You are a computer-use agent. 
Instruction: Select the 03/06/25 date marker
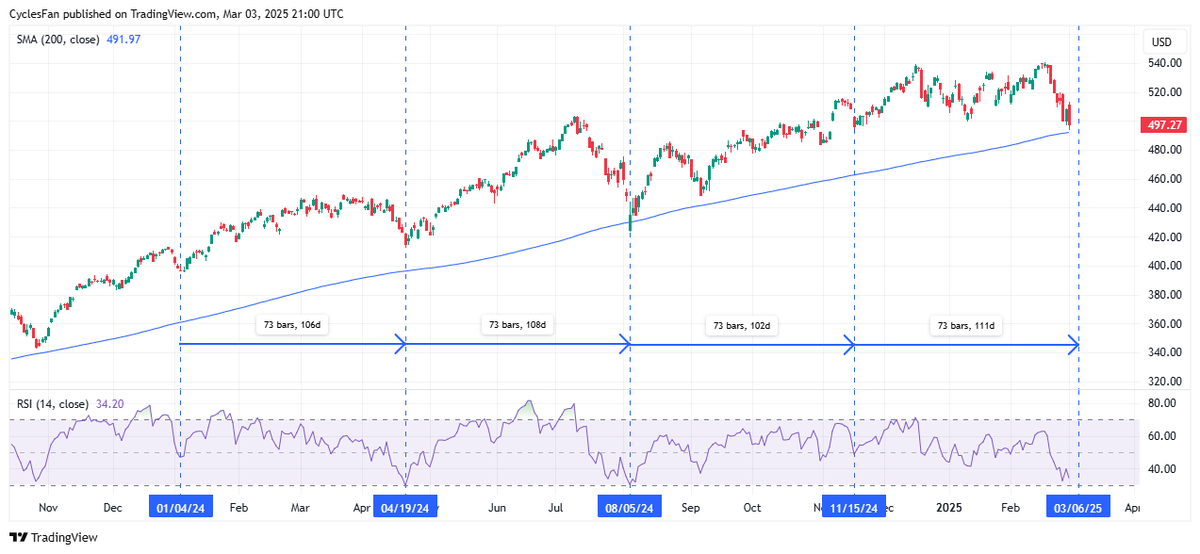click(x=1079, y=508)
